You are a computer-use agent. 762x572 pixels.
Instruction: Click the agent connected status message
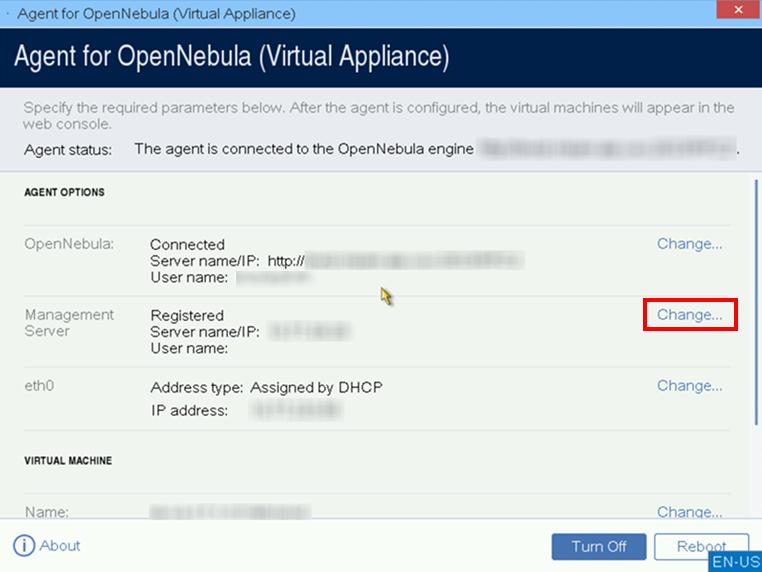click(304, 149)
